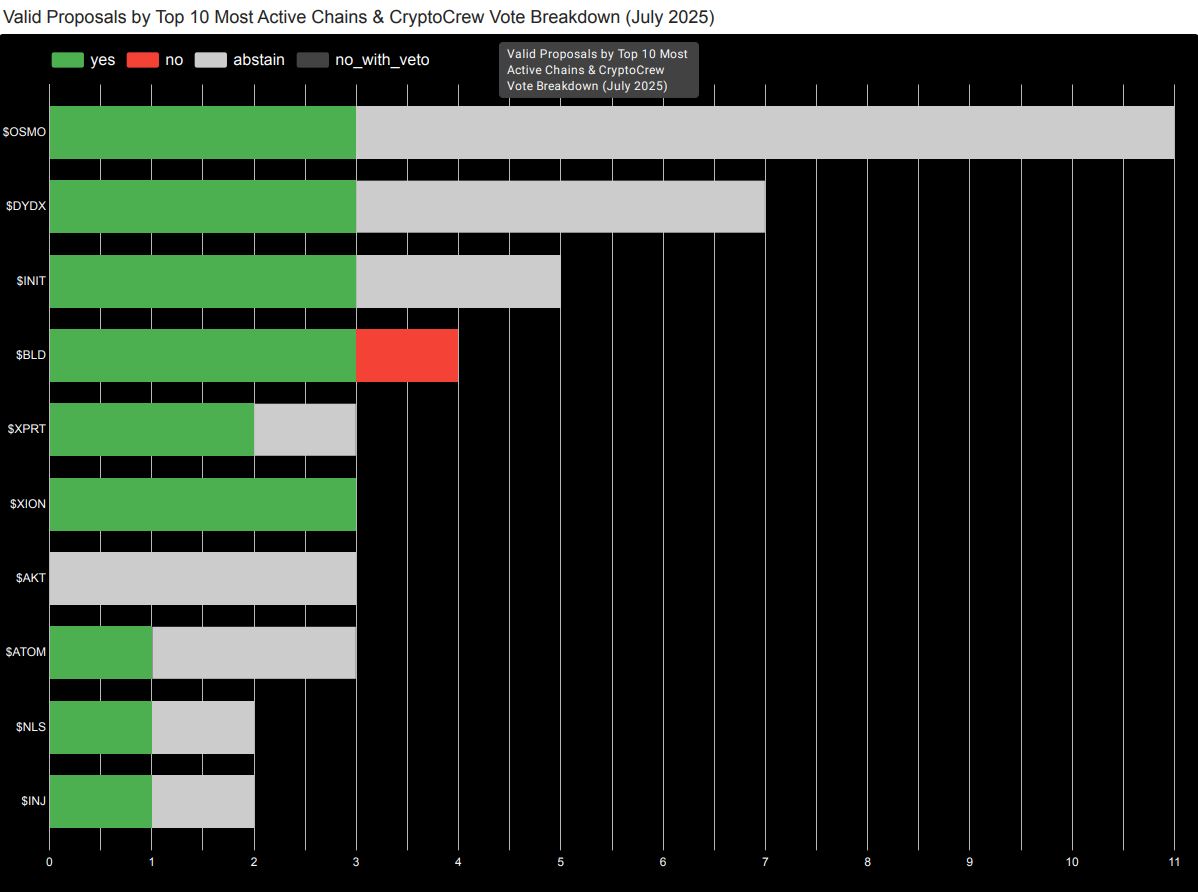Screen dimensions: 1198x892
Task: Select the gray abstain bar for $OSMO
Action: pyautogui.click(x=765, y=132)
